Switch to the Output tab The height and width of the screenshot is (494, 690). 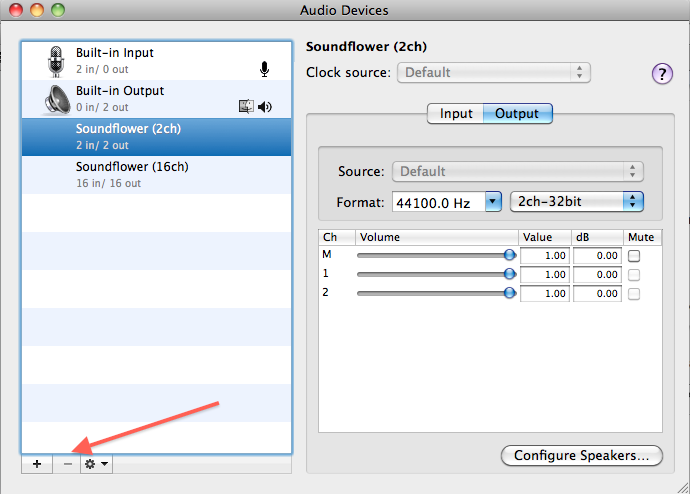point(518,113)
